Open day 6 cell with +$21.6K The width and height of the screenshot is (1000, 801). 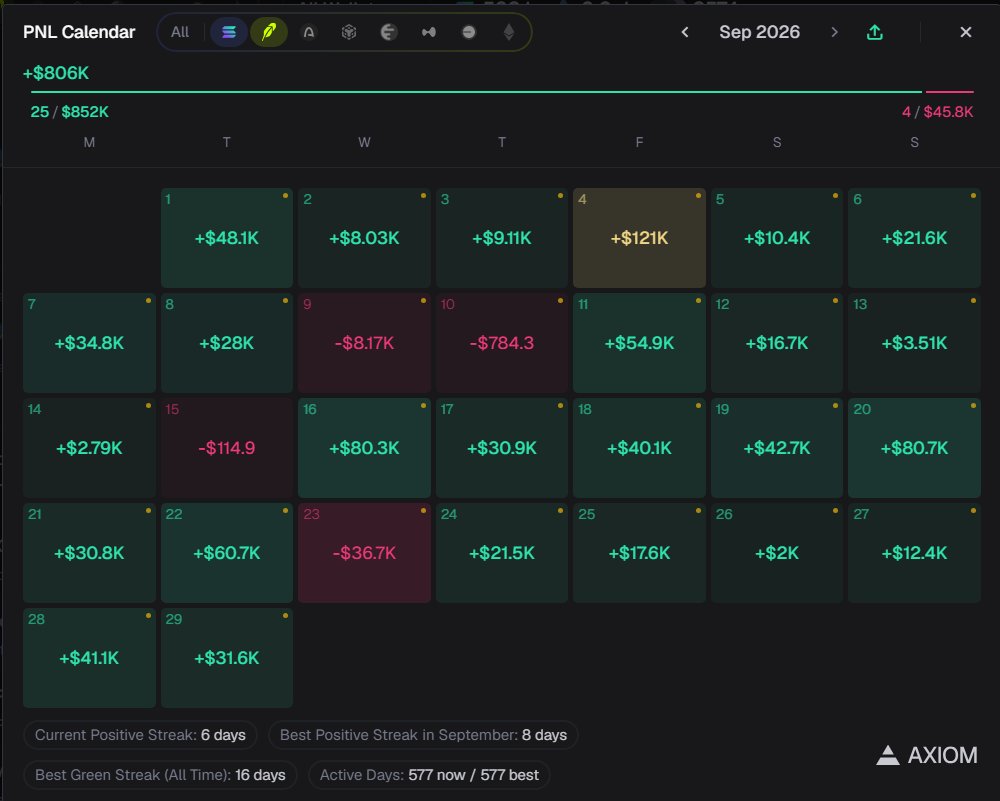(x=915, y=238)
